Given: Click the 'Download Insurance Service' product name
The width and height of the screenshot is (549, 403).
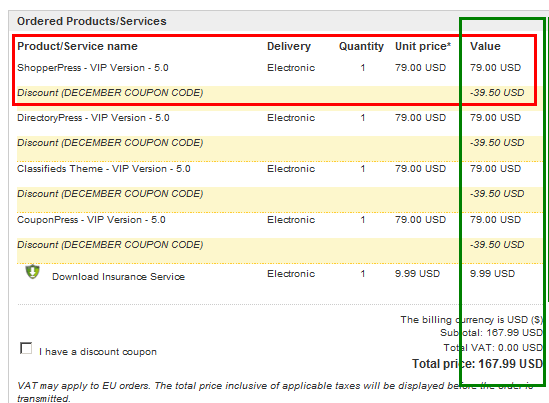Looking at the screenshot, I should pos(118,277).
